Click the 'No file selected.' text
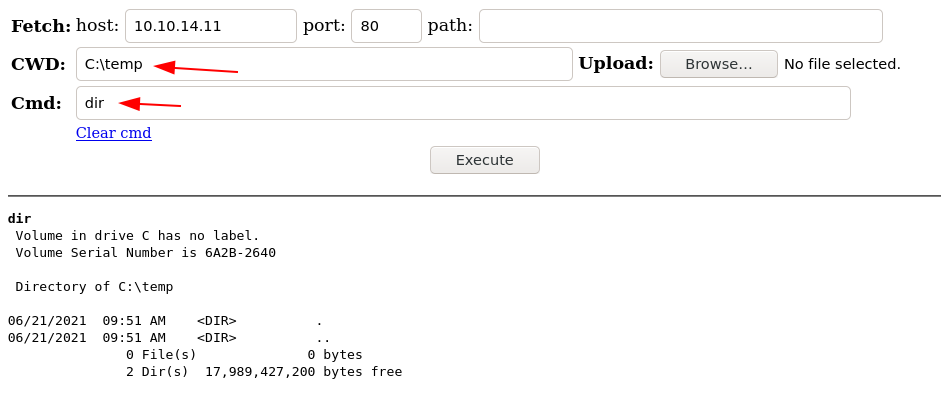The height and width of the screenshot is (416, 941). [842, 64]
